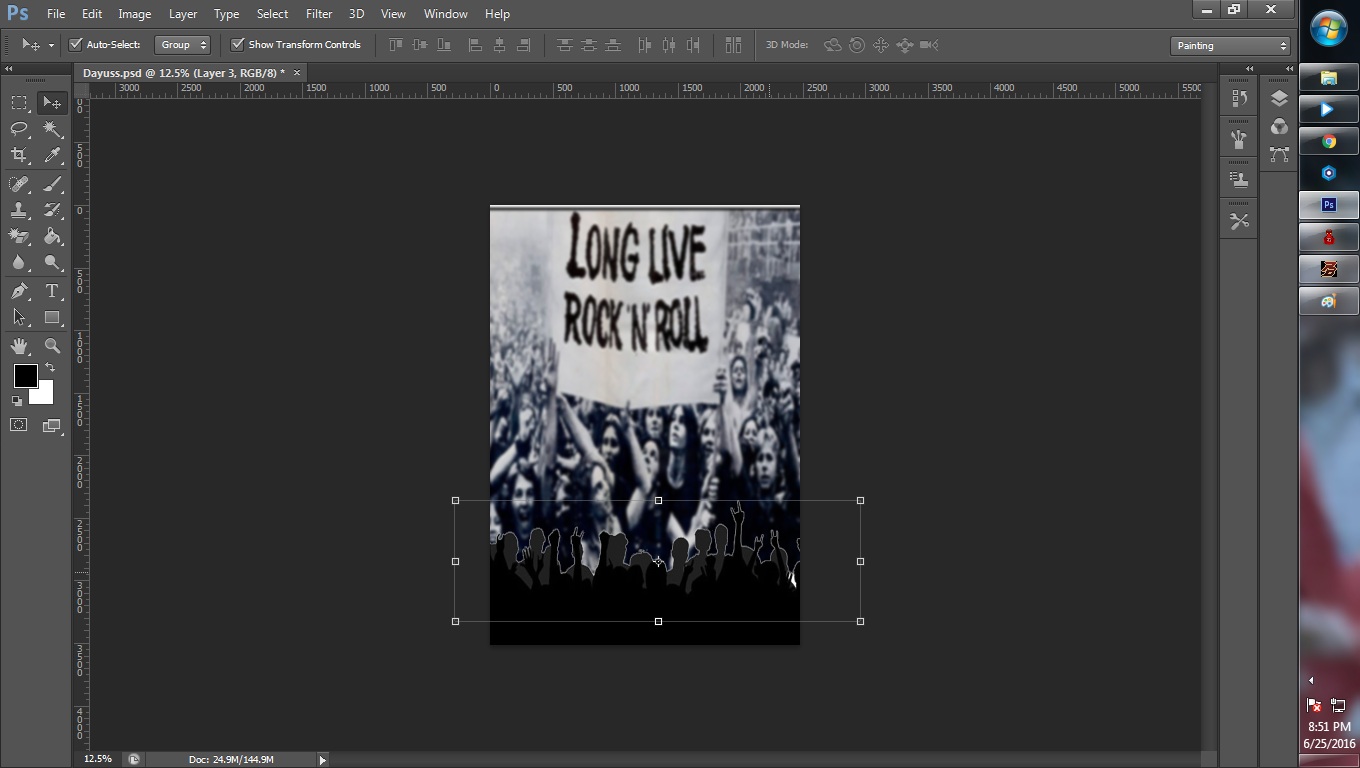Image resolution: width=1360 pixels, height=768 pixels.
Task: Toggle Show Transform Controls
Action: (x=238, y=44)
